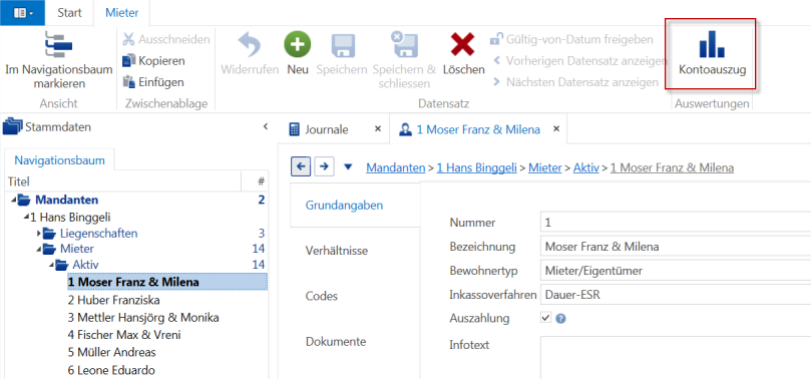Collapse the Mieter folder node
The width and height of the screenshot is (811, 379).
[38, 250]
